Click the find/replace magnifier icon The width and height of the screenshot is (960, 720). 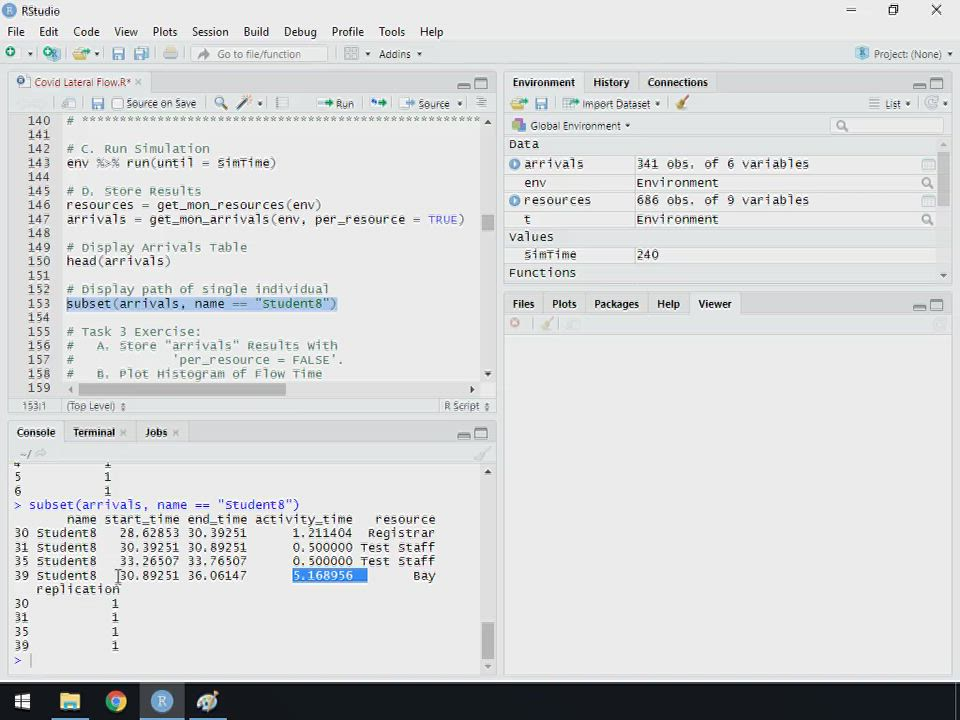[x=220, y=103]
